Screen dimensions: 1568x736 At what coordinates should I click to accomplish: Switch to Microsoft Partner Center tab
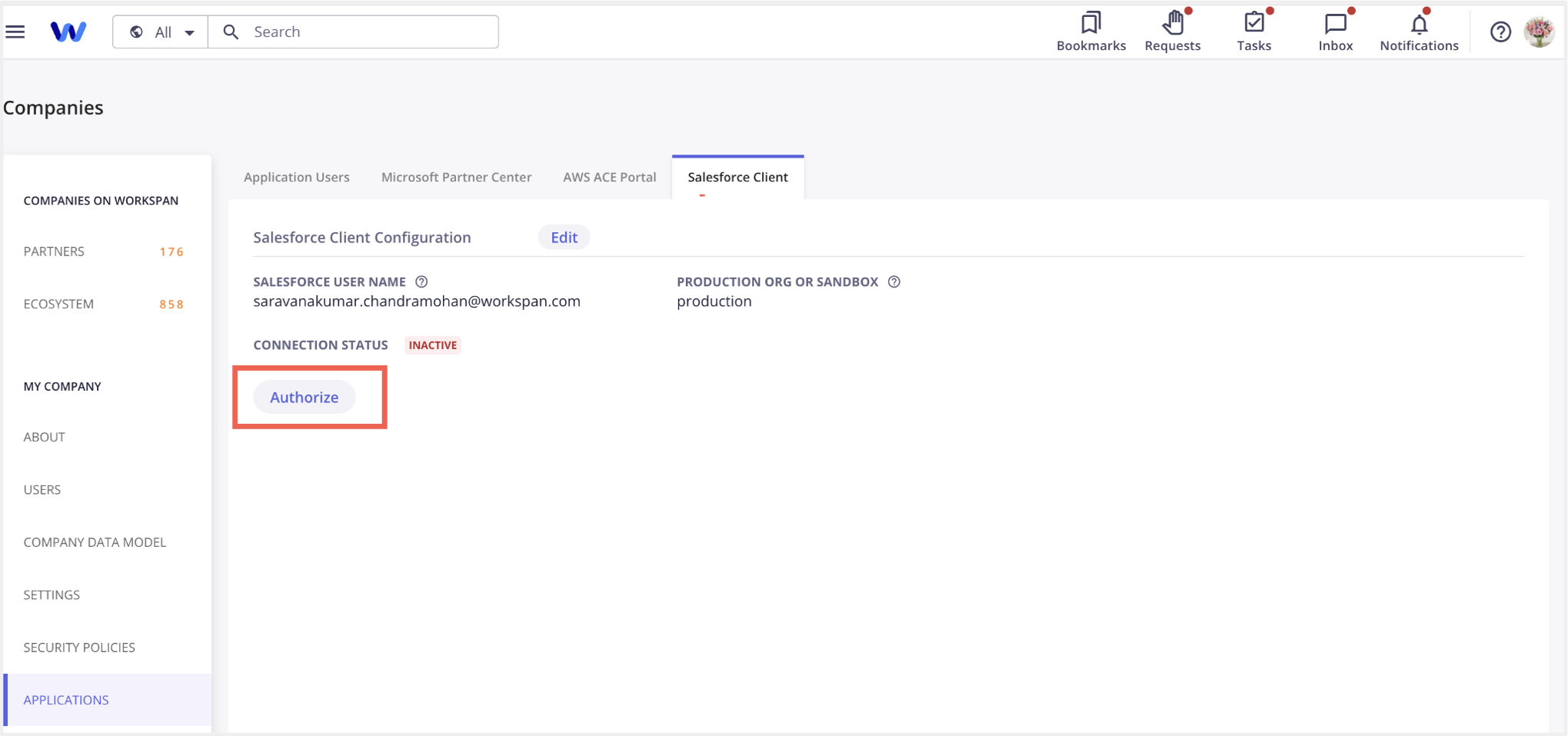pyautogui.click(x=456, y=177)
